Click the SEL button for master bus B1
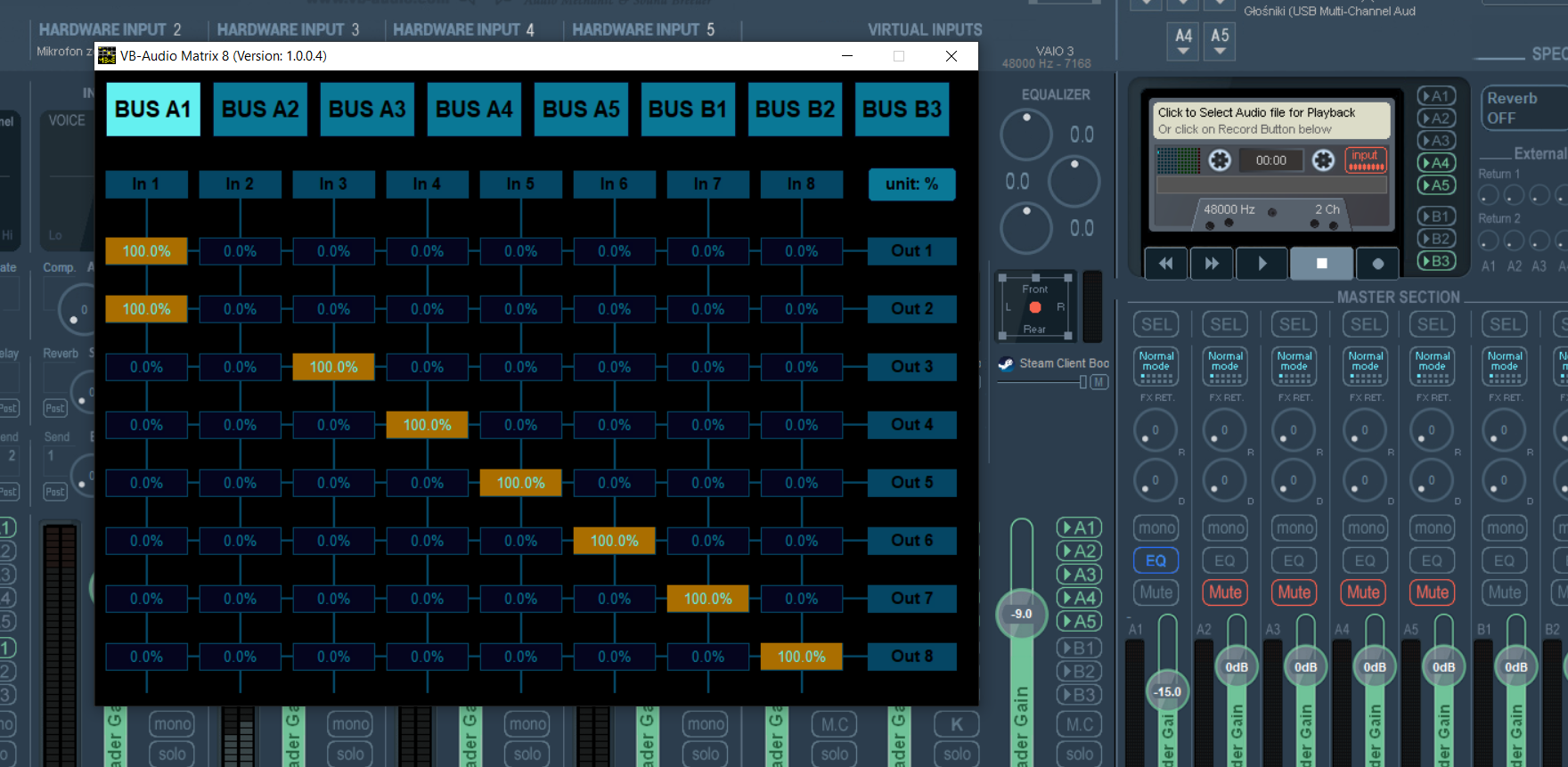The image size is (1568, 767). (1505, 325)
